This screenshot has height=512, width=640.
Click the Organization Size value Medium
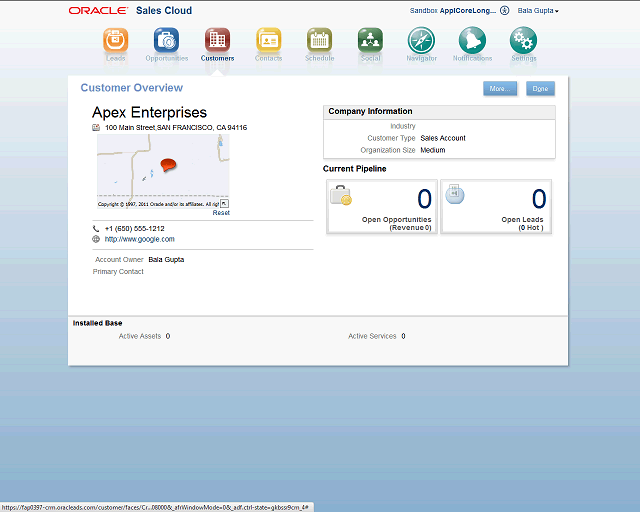tap(433, 150)
